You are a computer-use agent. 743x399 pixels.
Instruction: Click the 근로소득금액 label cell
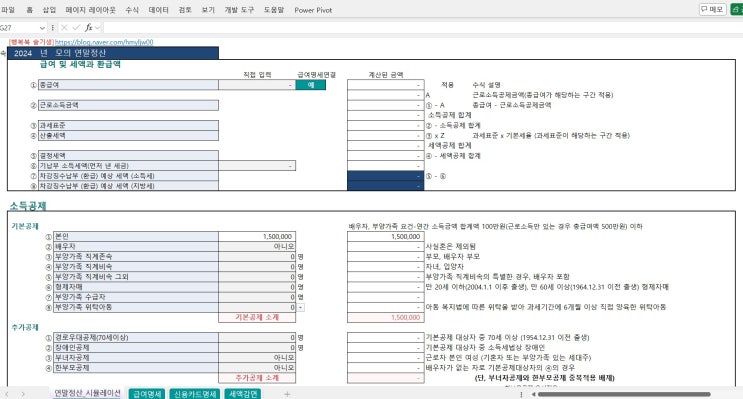(x=128, y=105)
